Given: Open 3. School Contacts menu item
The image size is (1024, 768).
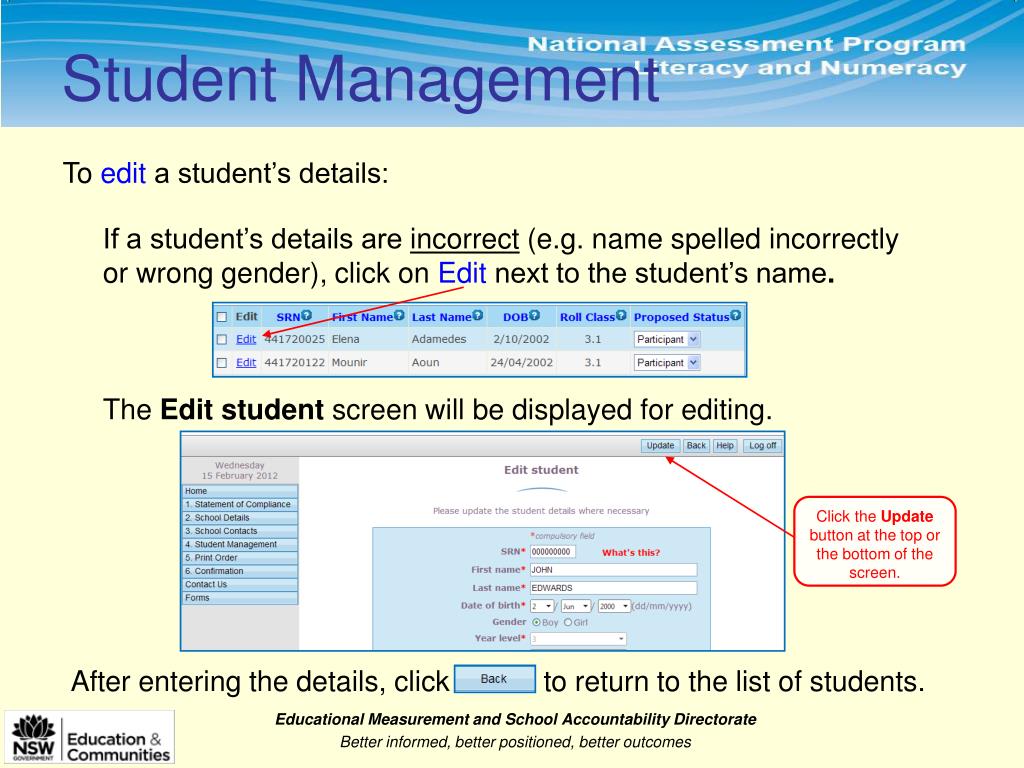Looking at the screenshot, I should pos(240,531).
